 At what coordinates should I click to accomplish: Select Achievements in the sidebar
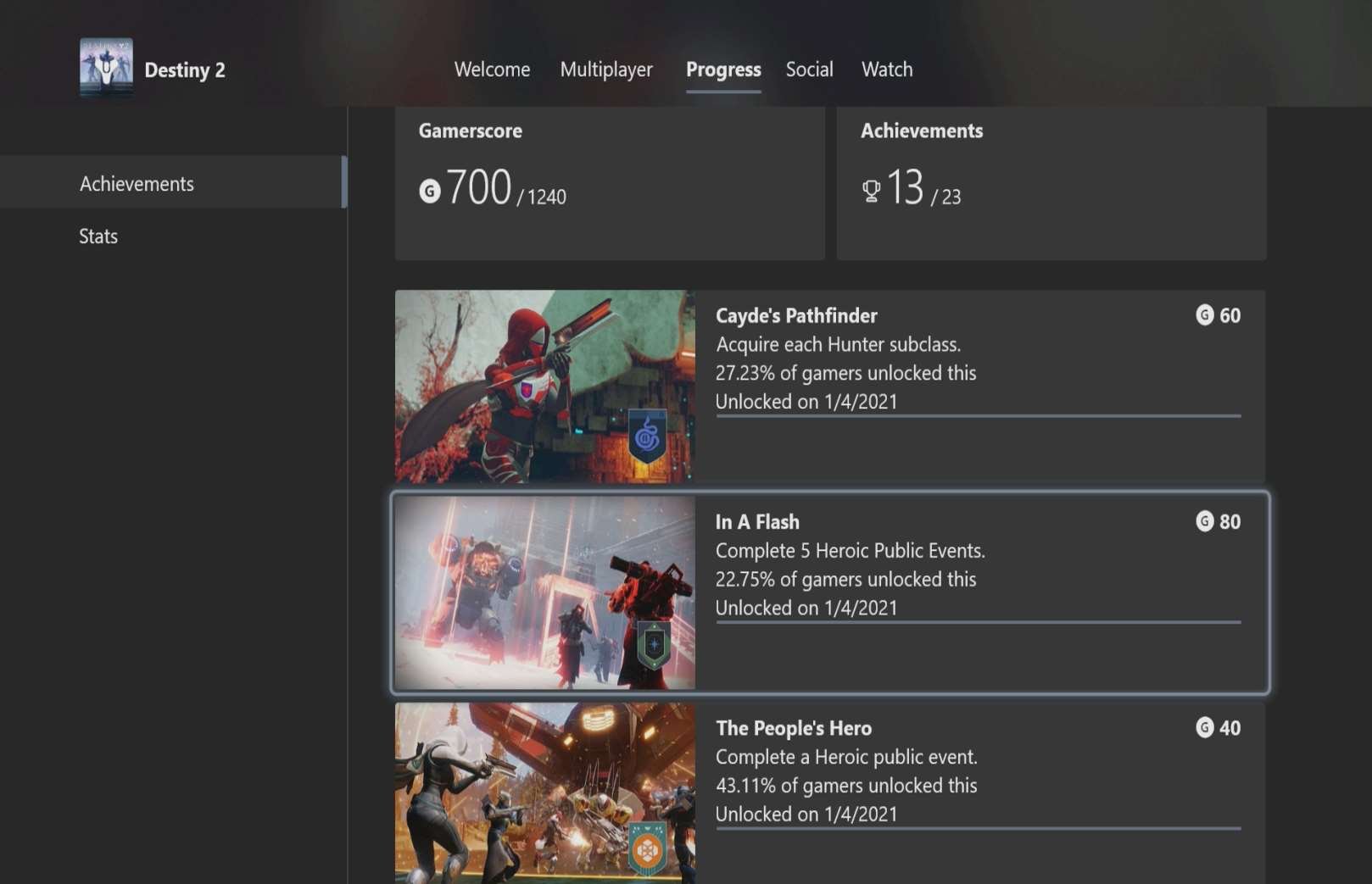coord(173,183)
